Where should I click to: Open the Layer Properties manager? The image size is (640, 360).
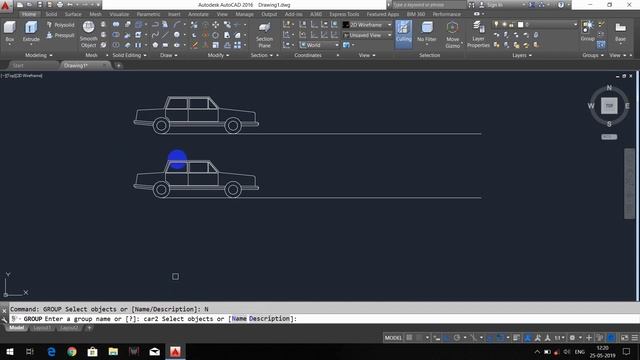coord(478,35)
